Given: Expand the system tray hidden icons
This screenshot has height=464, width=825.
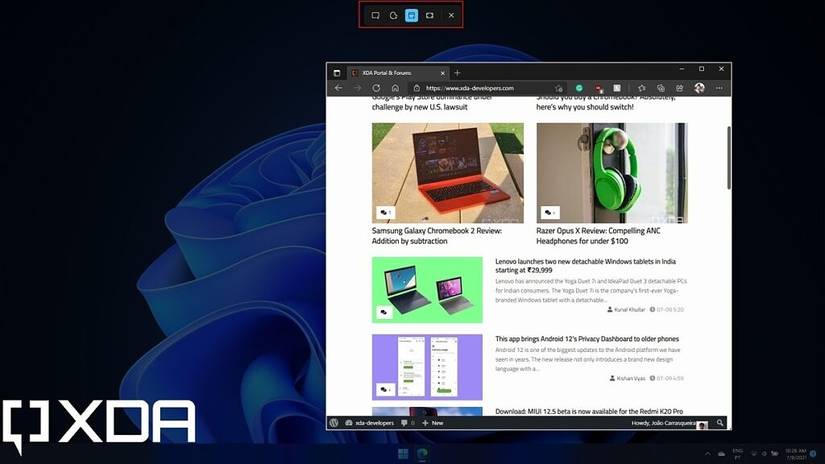Looking at the screenshot, I should [707, 453].
